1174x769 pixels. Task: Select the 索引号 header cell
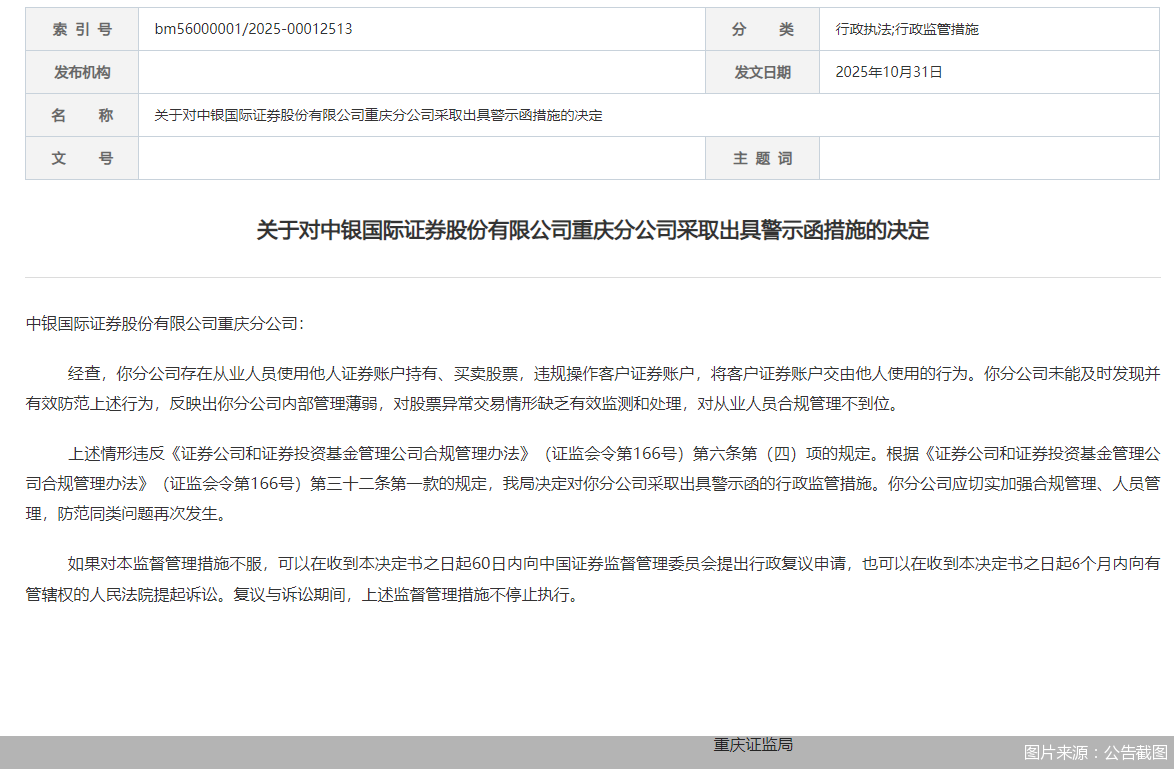click(81, 29)
